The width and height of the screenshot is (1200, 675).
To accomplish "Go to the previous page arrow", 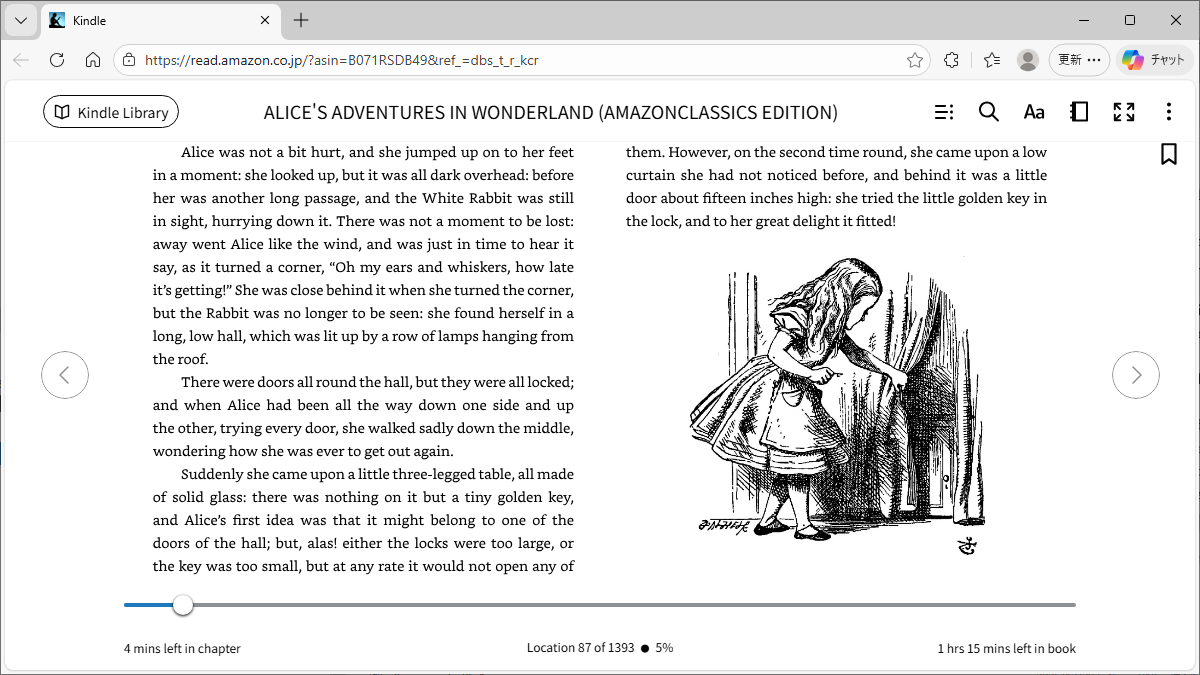I will [65, 375].
